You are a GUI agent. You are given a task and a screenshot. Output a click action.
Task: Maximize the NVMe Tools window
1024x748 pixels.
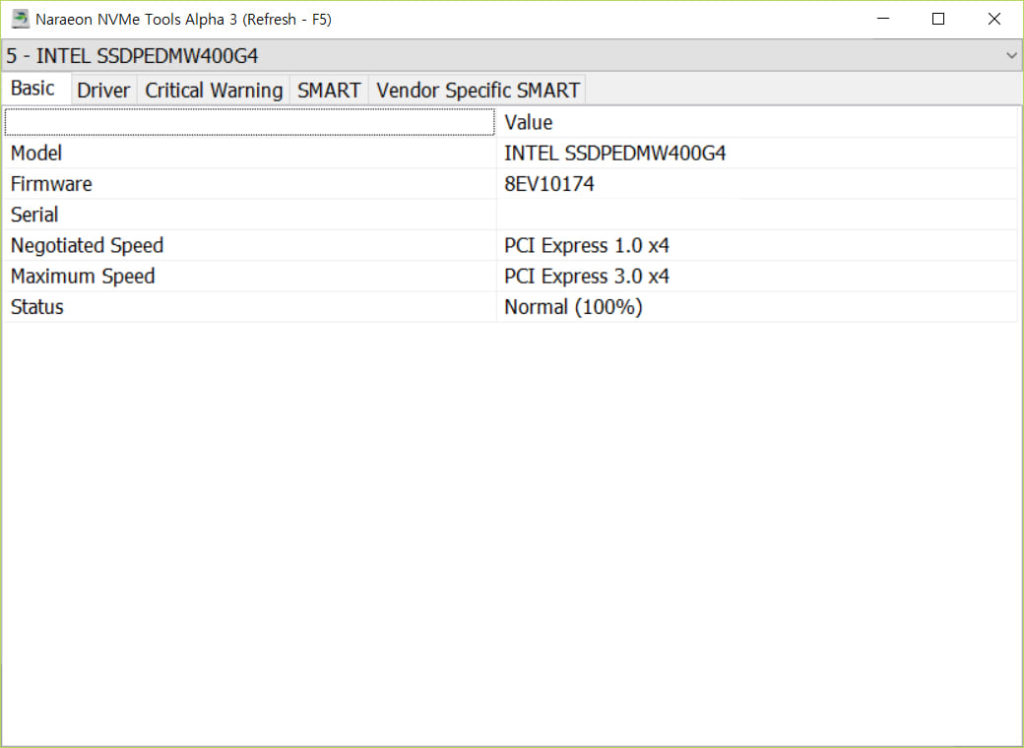tap(938, 19)
